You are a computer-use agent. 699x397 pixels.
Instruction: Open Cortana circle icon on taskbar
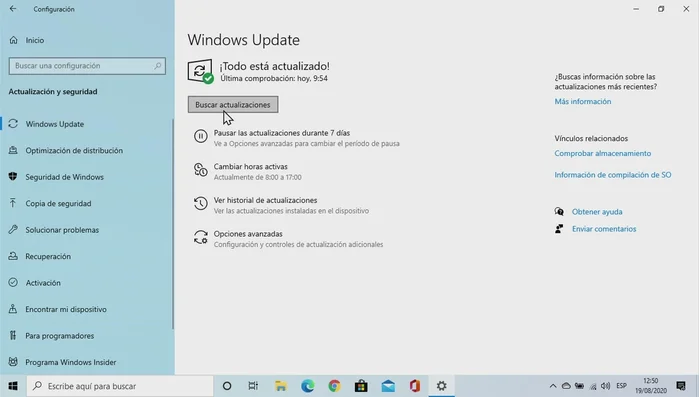click(227, 386)
